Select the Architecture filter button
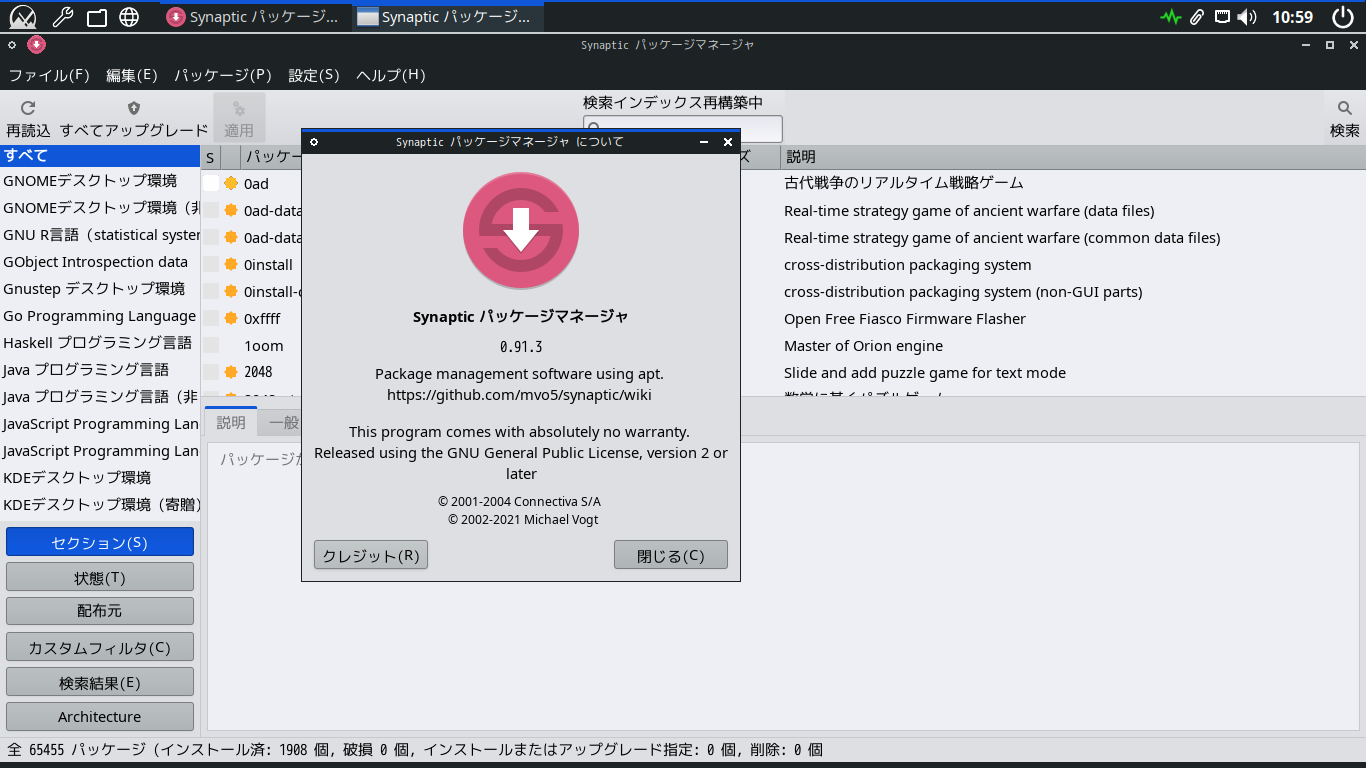Viewport: 1366px width, 768px height. [100, 716]
